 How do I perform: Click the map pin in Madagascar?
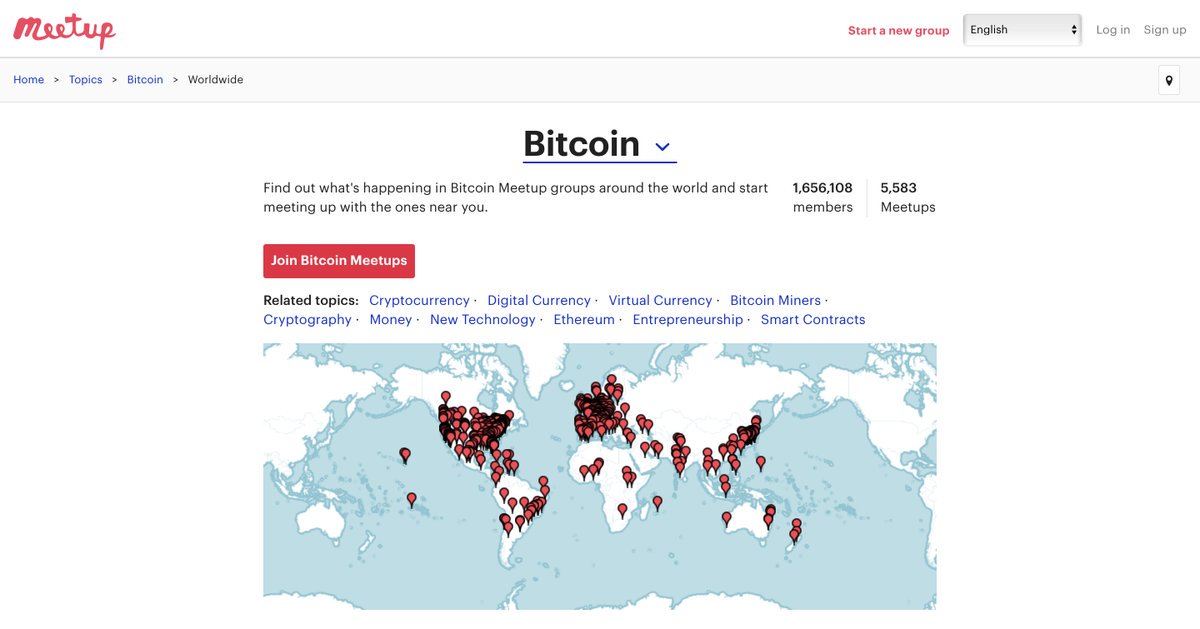click(657, 501)
